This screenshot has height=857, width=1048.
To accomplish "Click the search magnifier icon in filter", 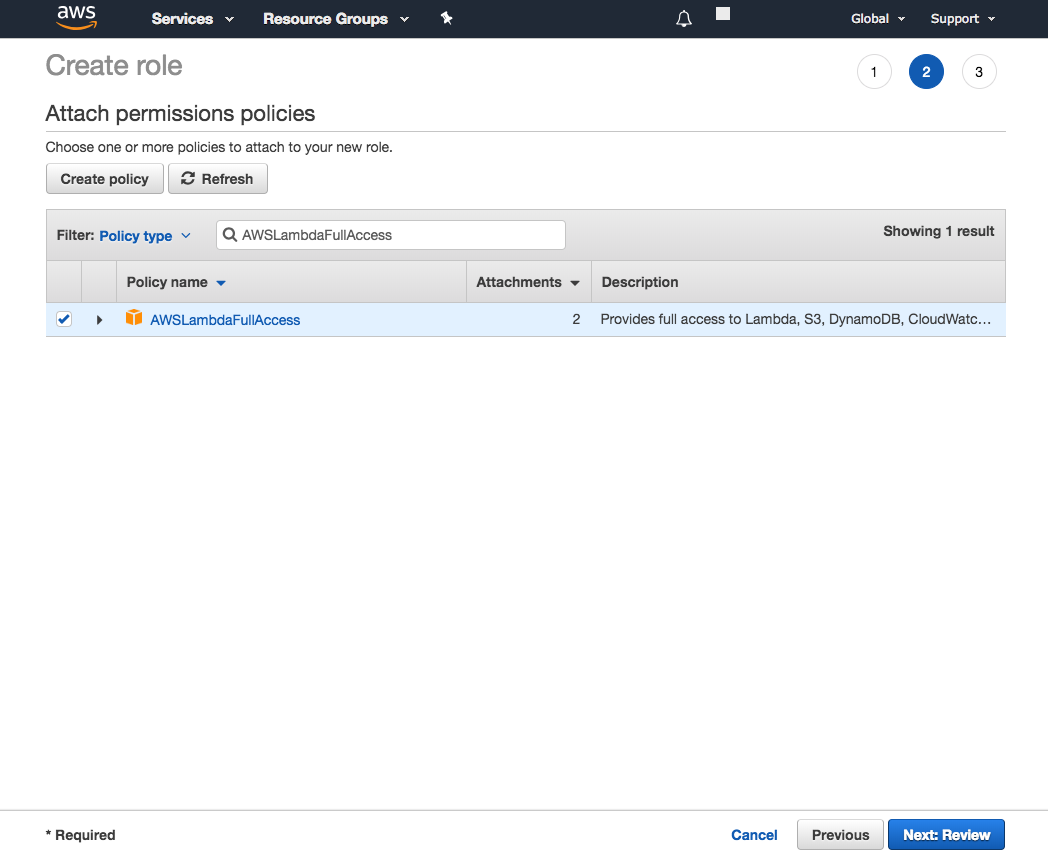I will (230, 235).
